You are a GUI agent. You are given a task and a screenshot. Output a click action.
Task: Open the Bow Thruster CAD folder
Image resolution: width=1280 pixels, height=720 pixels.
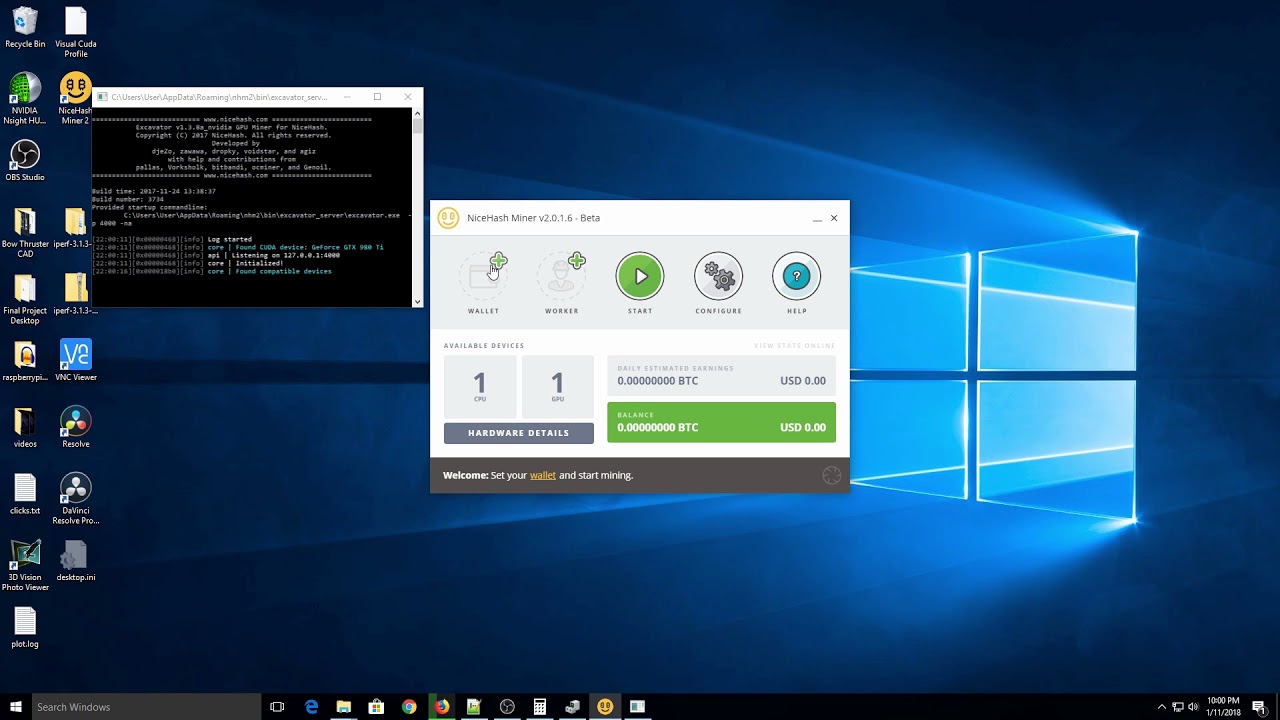[25, 232]
